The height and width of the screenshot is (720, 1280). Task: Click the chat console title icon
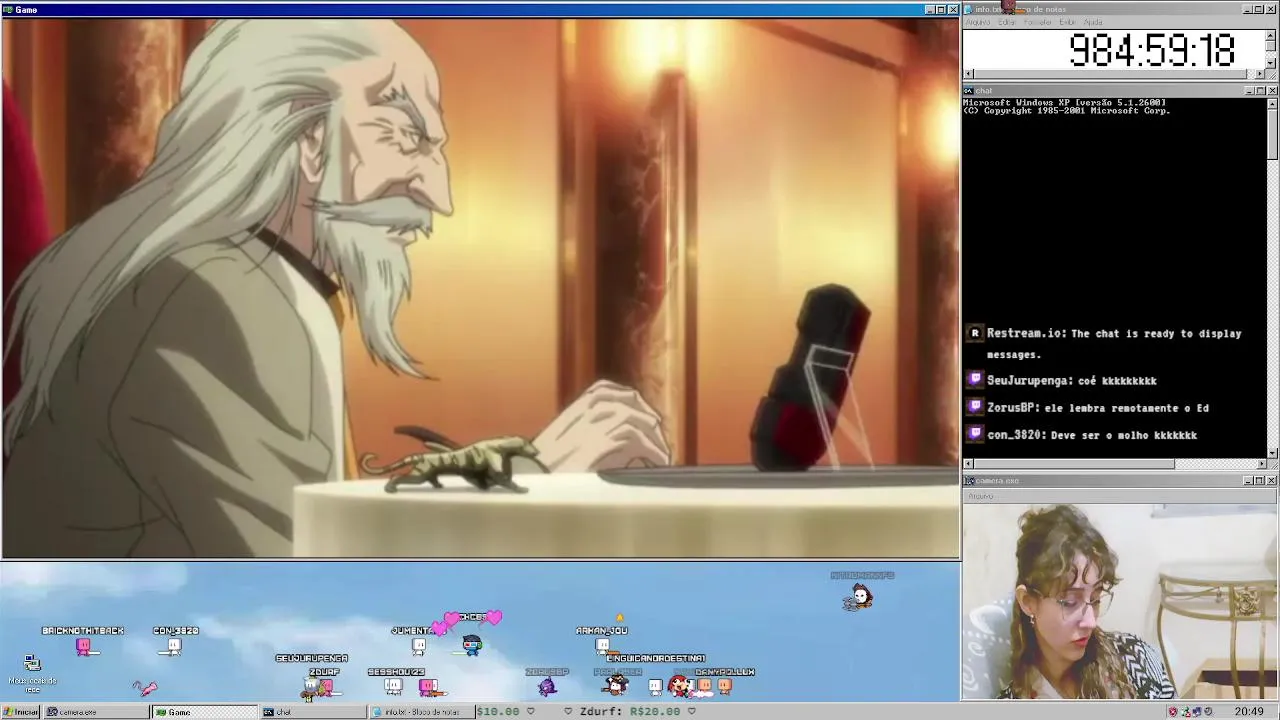click(x=969, y=91)
